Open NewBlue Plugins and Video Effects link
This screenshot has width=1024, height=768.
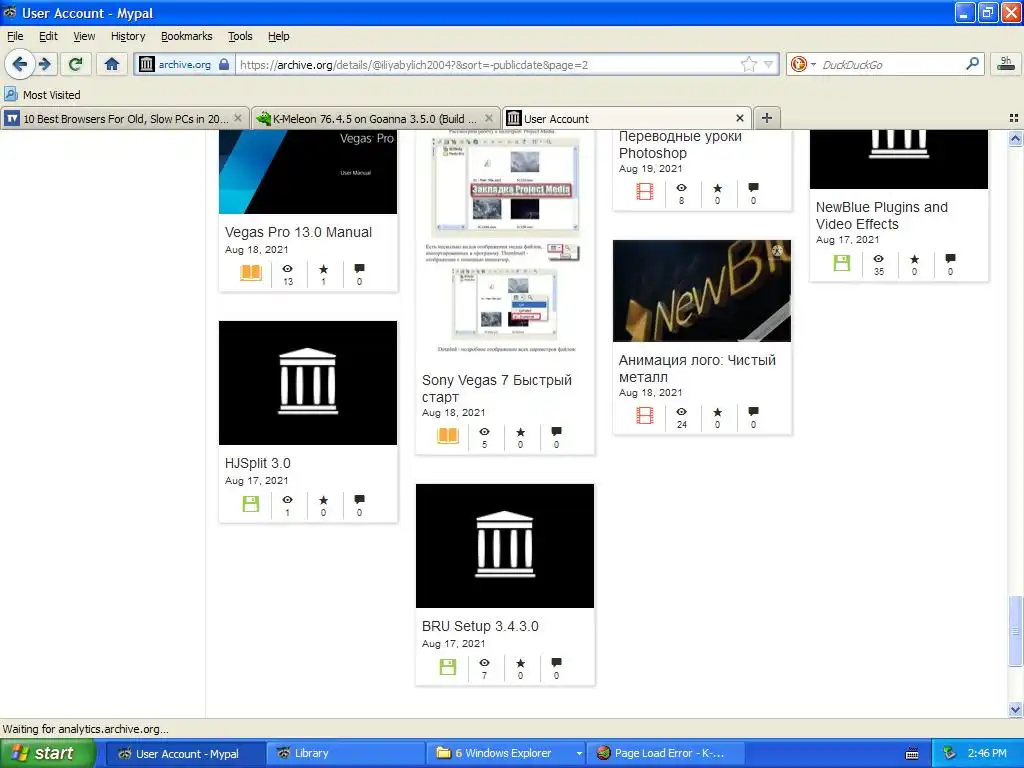(x=881, y=216)
